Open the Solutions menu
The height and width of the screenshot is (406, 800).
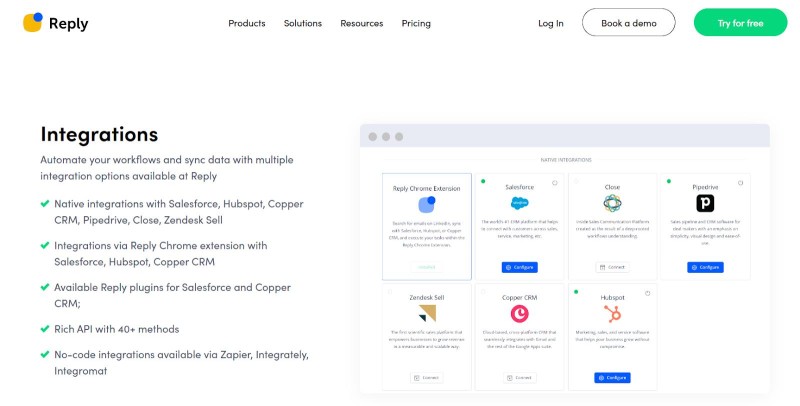303,23
